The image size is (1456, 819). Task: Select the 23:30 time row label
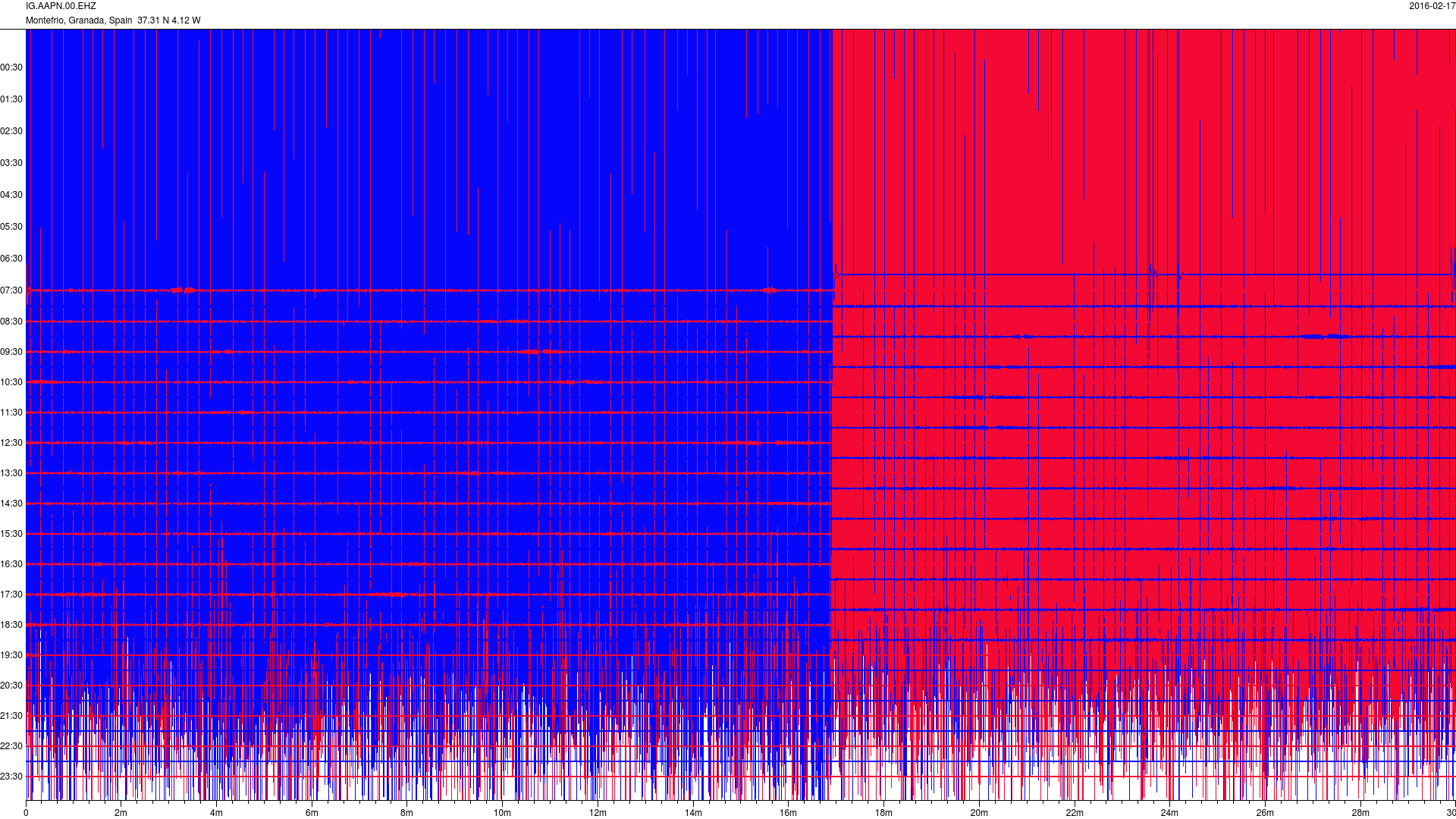click(11, 777)
